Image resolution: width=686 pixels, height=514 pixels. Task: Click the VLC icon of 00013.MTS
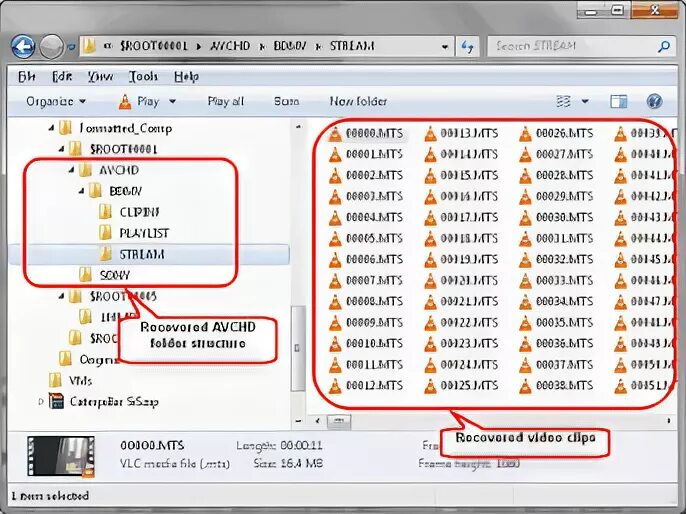click(x=430, y=133)
